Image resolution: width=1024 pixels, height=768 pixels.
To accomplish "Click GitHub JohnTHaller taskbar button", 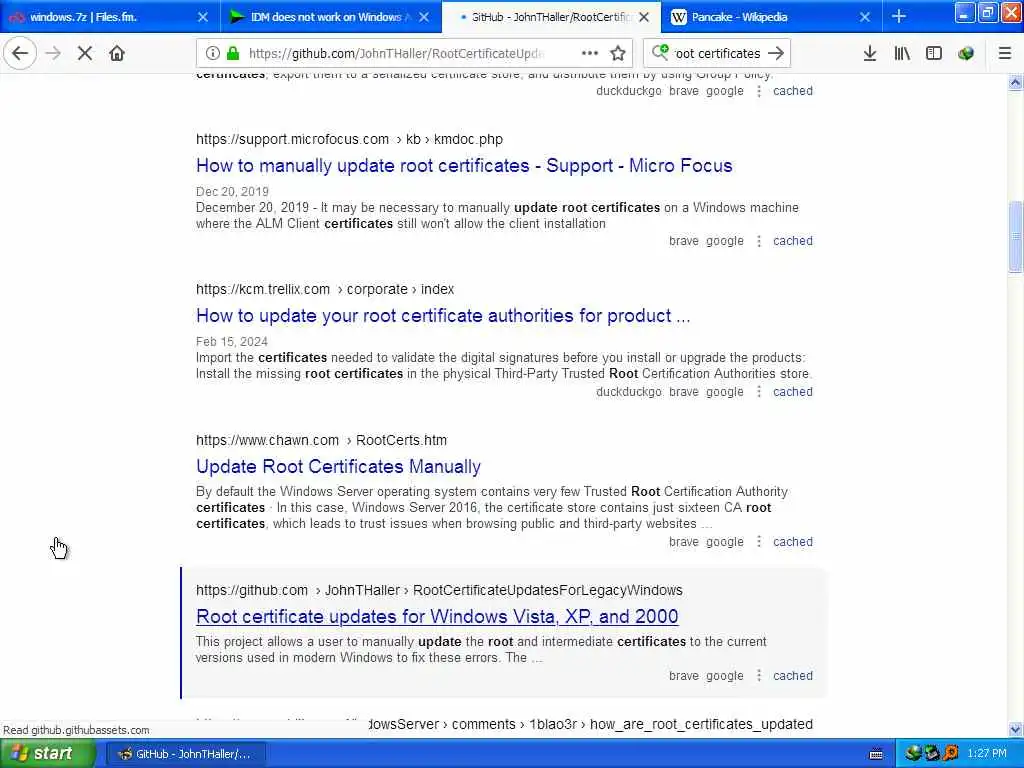I will pos(185,754).
